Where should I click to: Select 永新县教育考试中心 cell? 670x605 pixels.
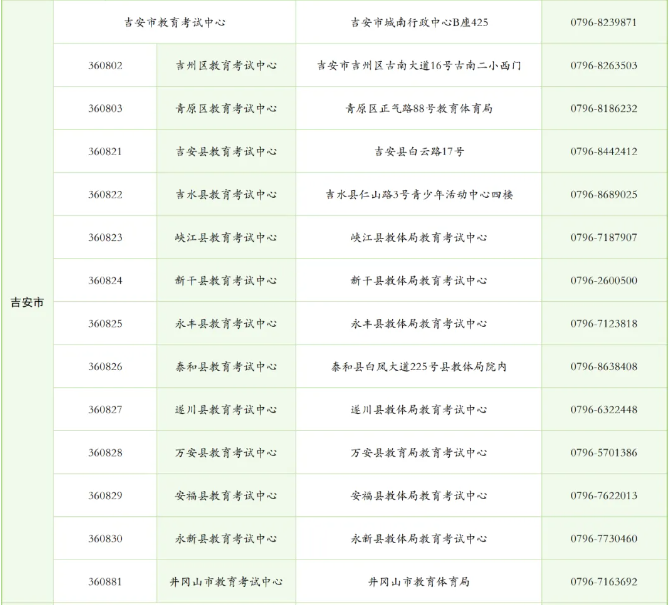tap(226, 538)
